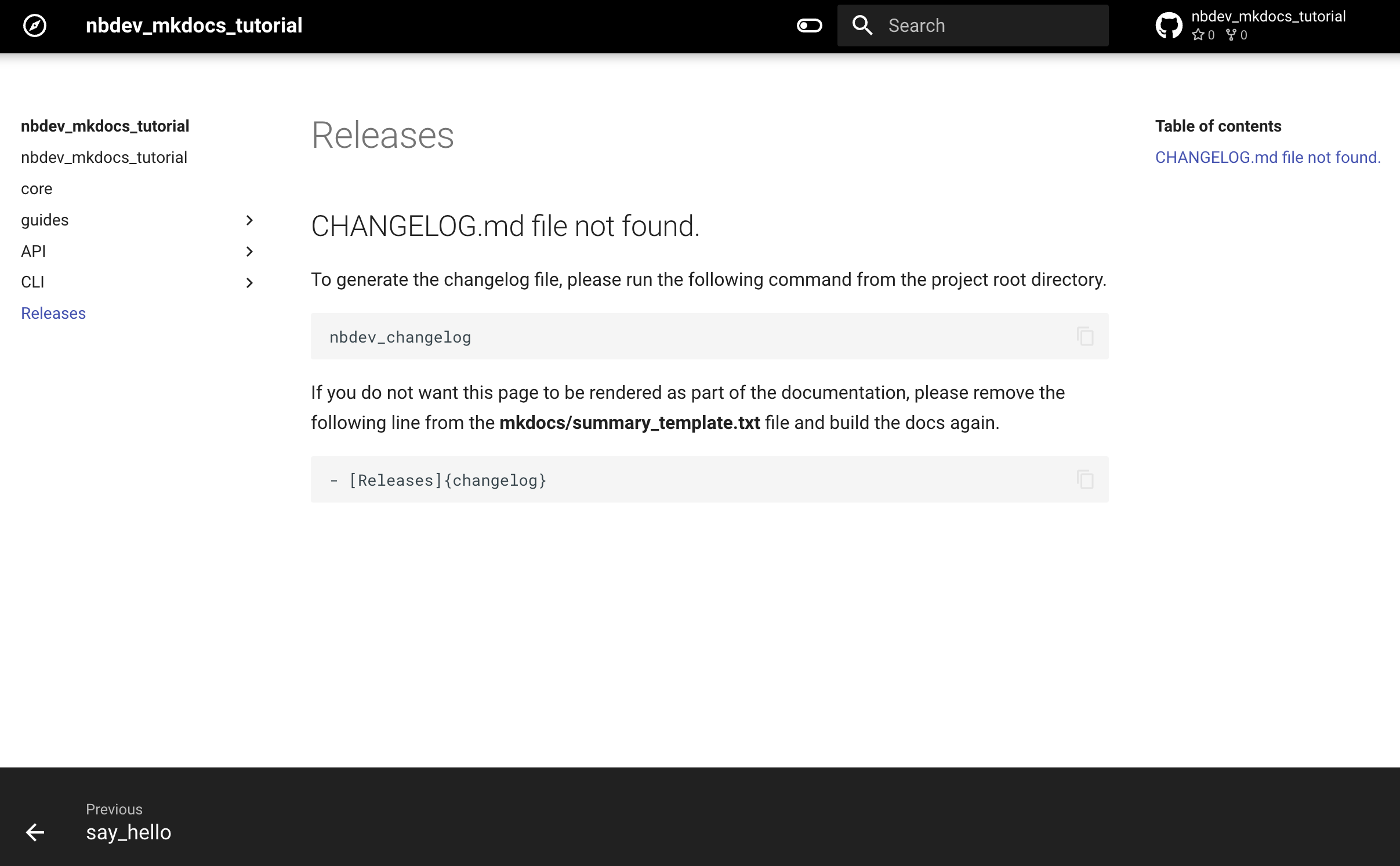Expand the API navigation section
1400x866 pixels.
click(249, 252)
